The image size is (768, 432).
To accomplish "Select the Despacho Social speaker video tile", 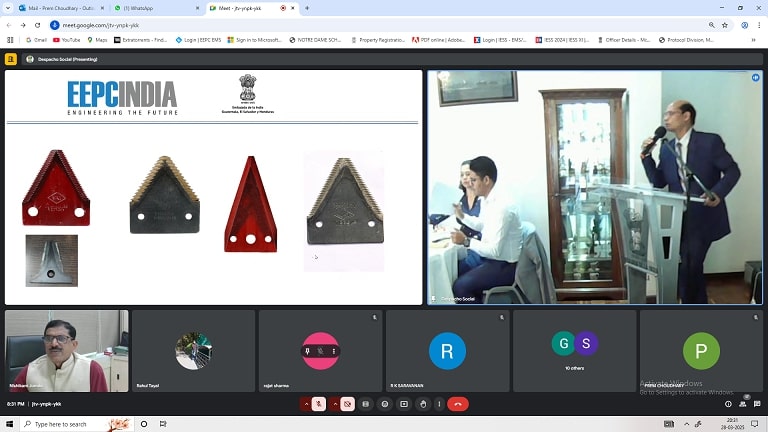I will point(595,188).
